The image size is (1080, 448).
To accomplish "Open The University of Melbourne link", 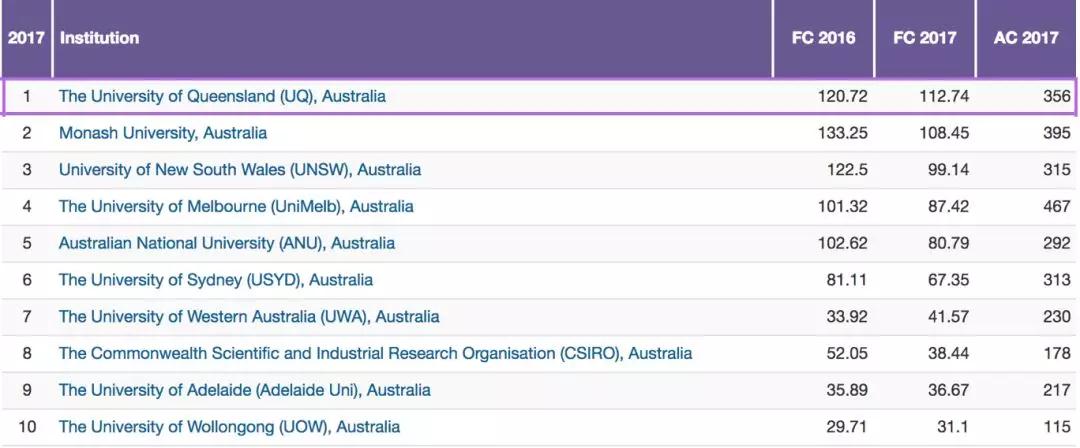I will point(236,206).
